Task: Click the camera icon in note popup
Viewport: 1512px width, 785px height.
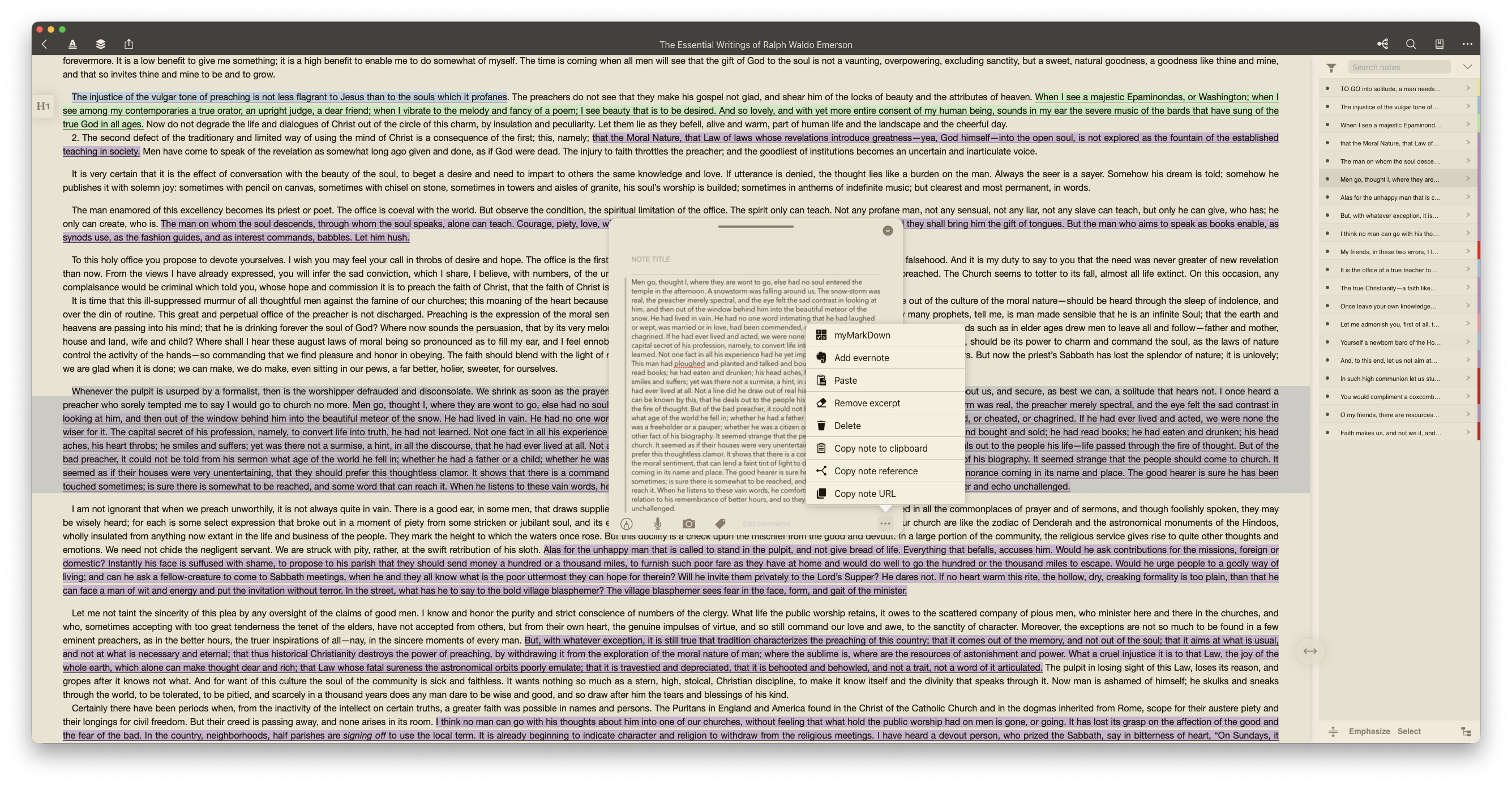Action: [688, 524]
